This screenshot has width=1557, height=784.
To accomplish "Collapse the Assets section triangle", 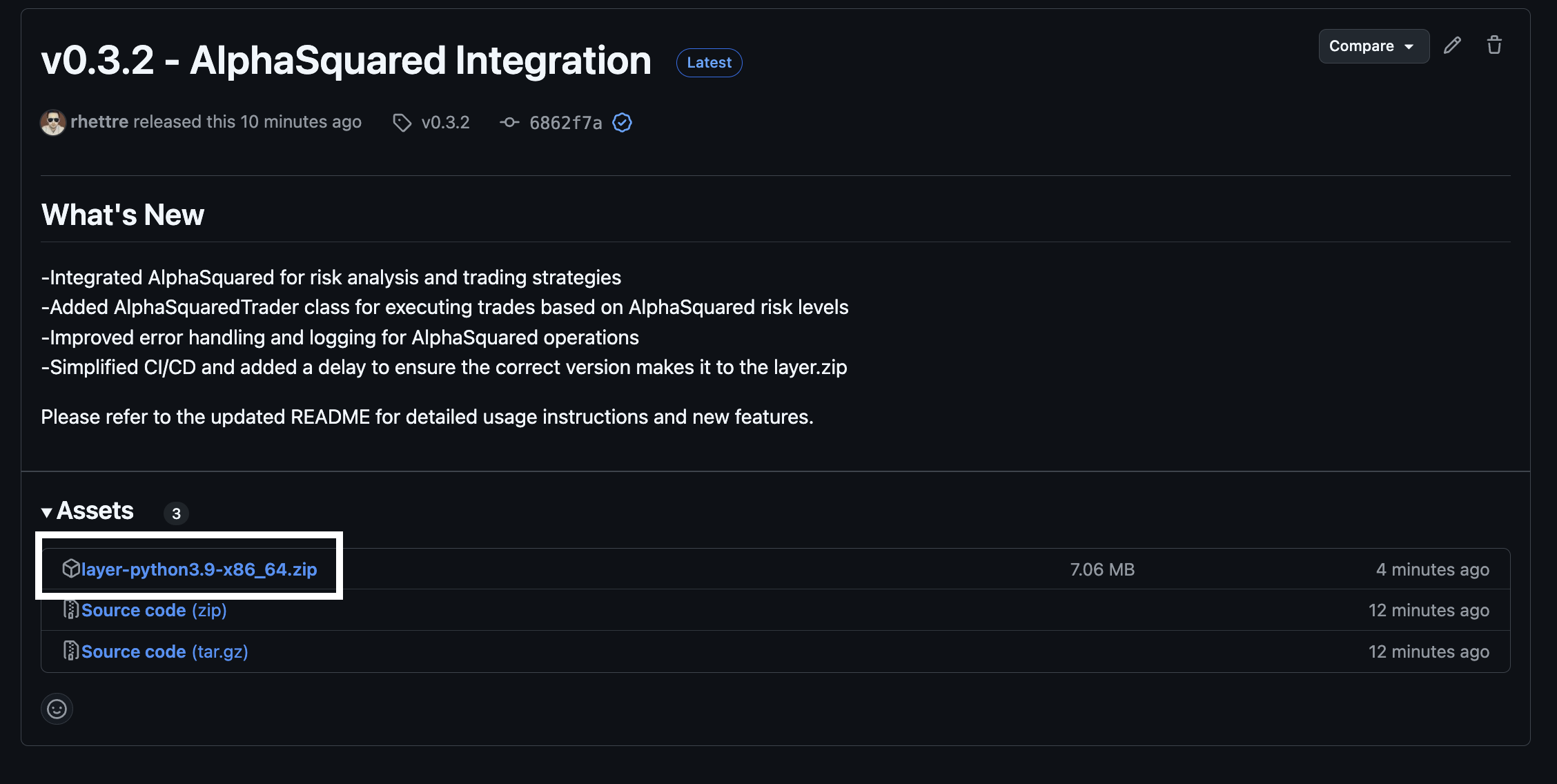I will click(x=47, y=513).
